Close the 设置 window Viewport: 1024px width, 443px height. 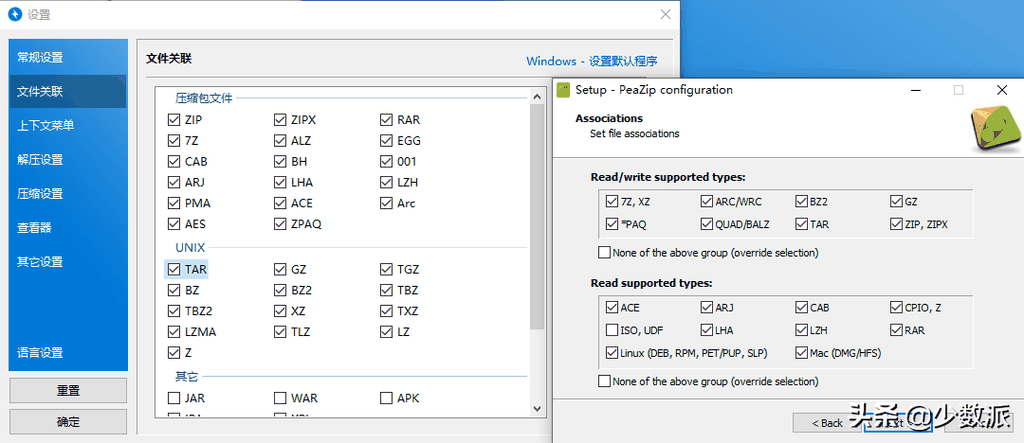(x=665, y=14)
